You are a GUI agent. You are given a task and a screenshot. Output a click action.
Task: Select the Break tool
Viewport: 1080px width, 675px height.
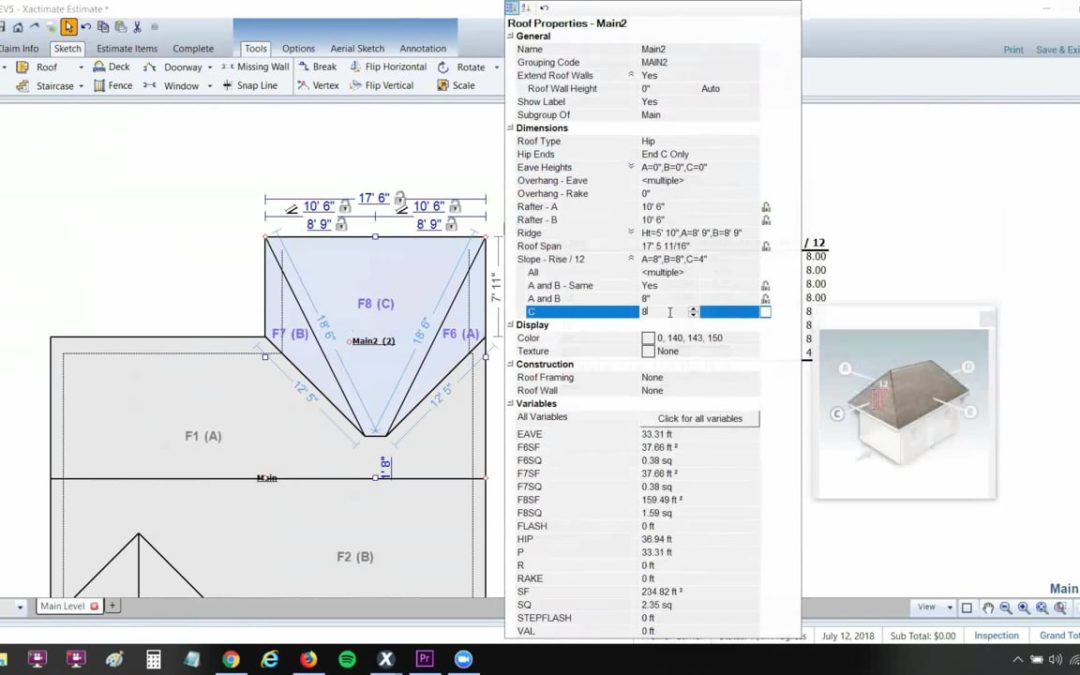(x=318, y=67)
